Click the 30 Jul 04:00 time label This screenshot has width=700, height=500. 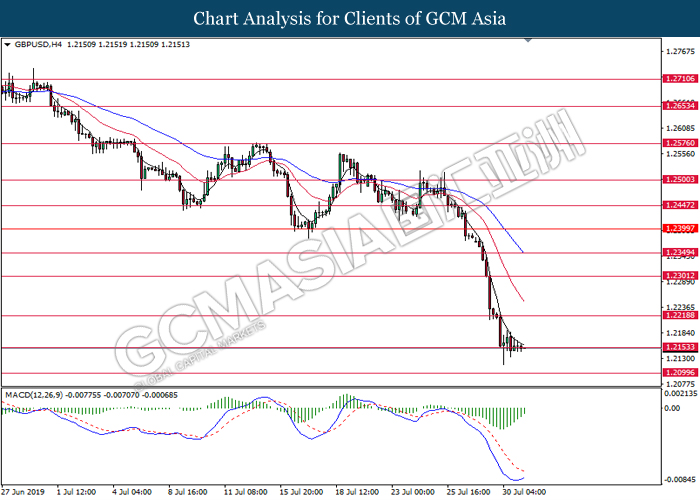pos(524,492)
